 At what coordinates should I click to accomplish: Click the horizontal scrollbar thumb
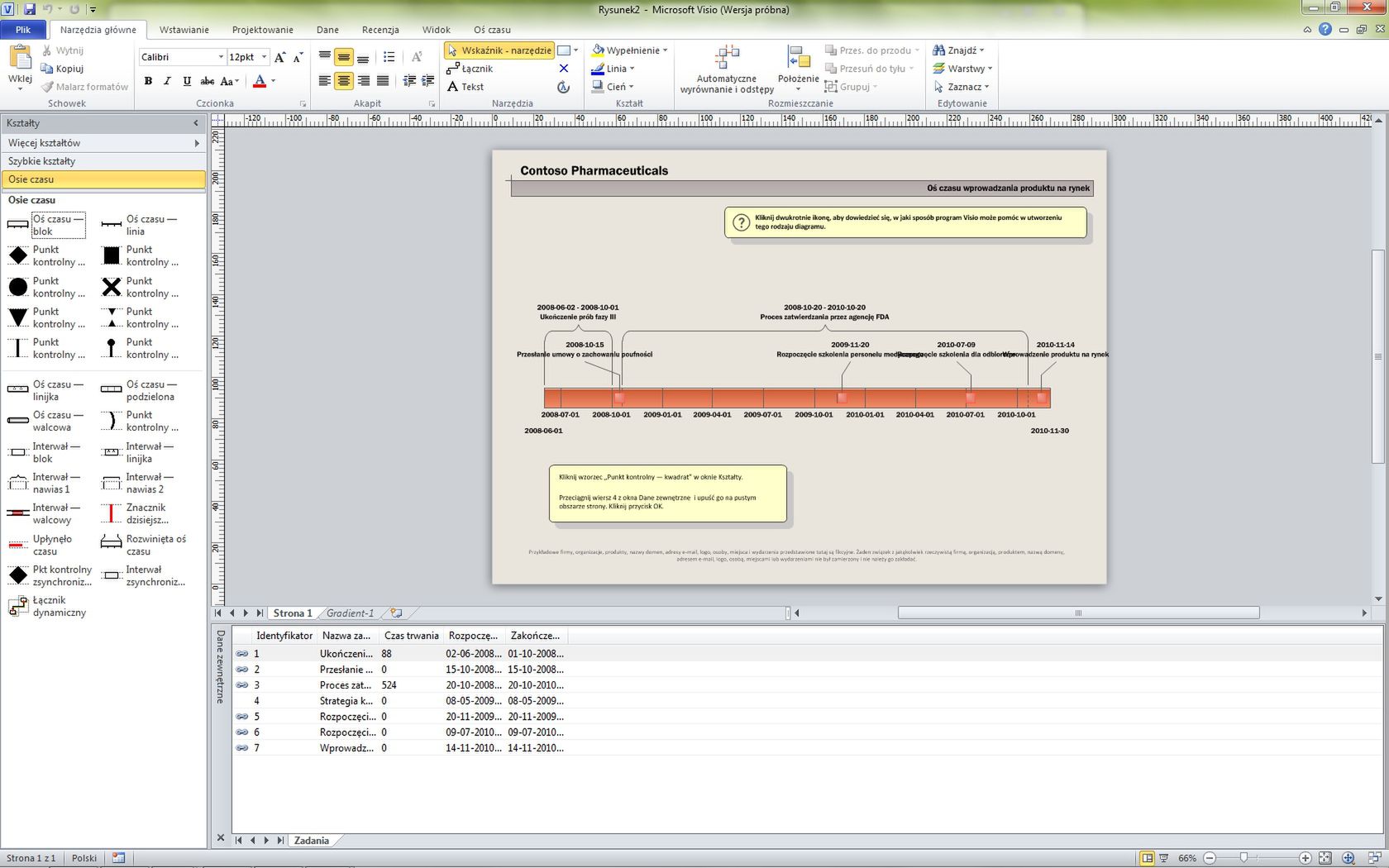[1078, 613]
